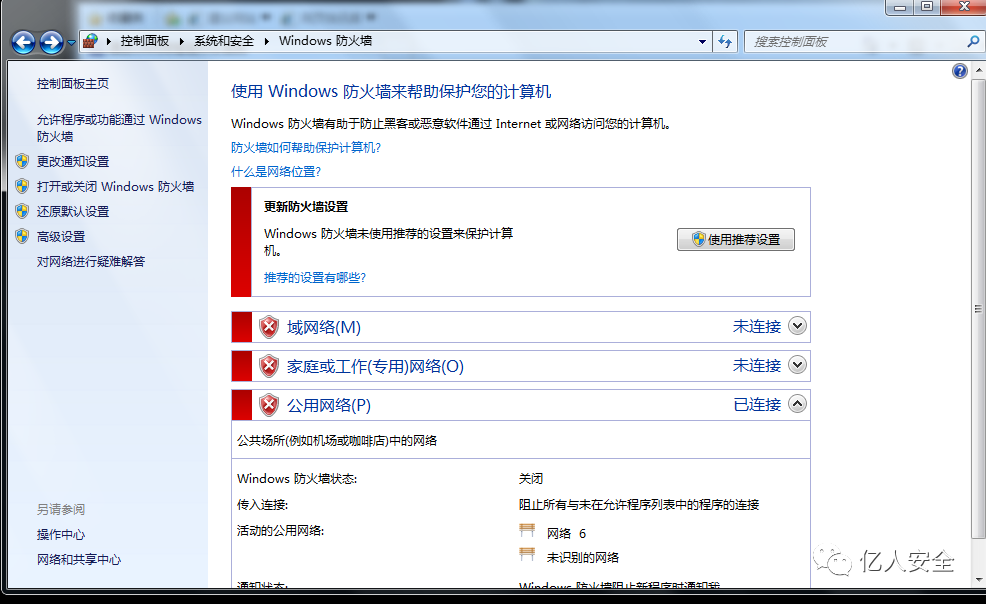Click vertical scrollbar up arrow
The height and width of the screenshot is (604, 986).
click(978, 70)
